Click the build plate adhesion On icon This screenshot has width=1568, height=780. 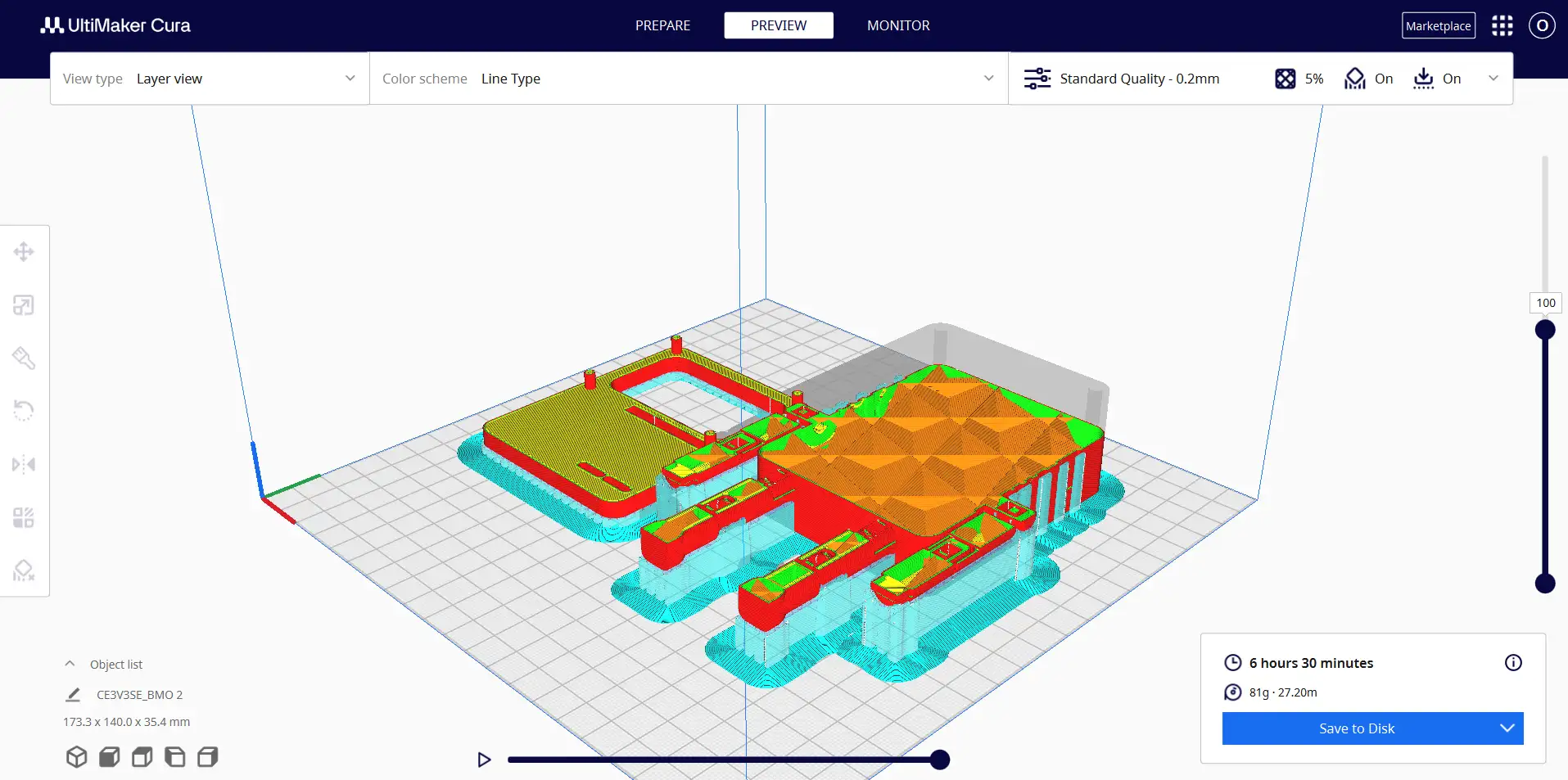1424,79
